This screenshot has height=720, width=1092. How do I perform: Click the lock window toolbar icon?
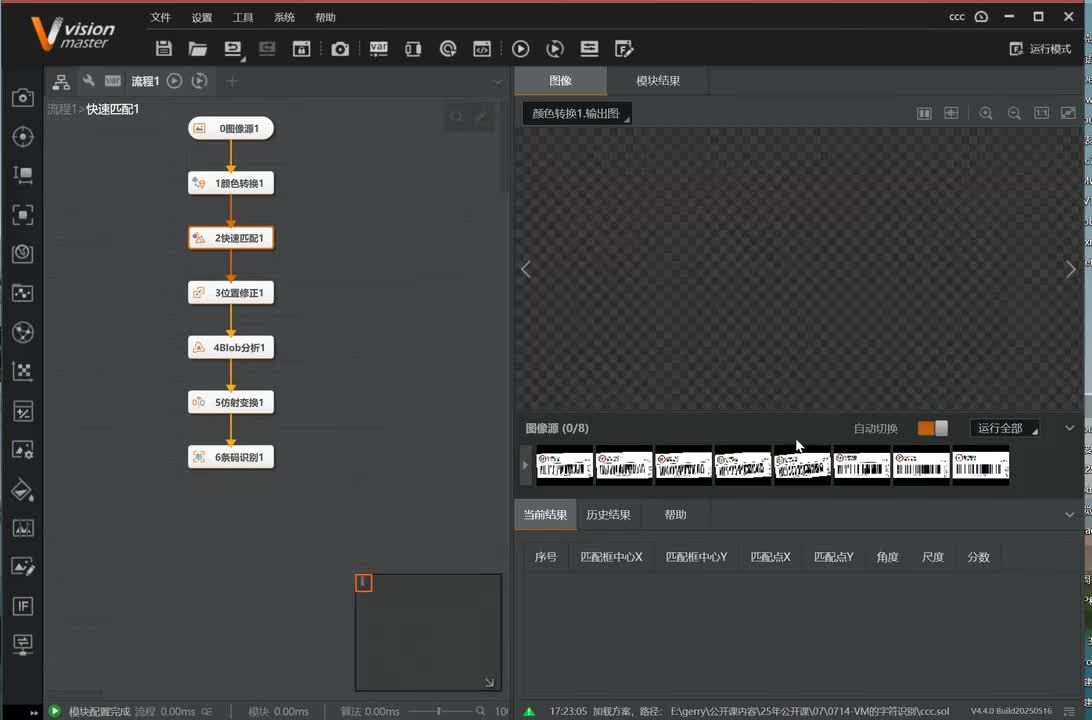(x=301, y=49)
